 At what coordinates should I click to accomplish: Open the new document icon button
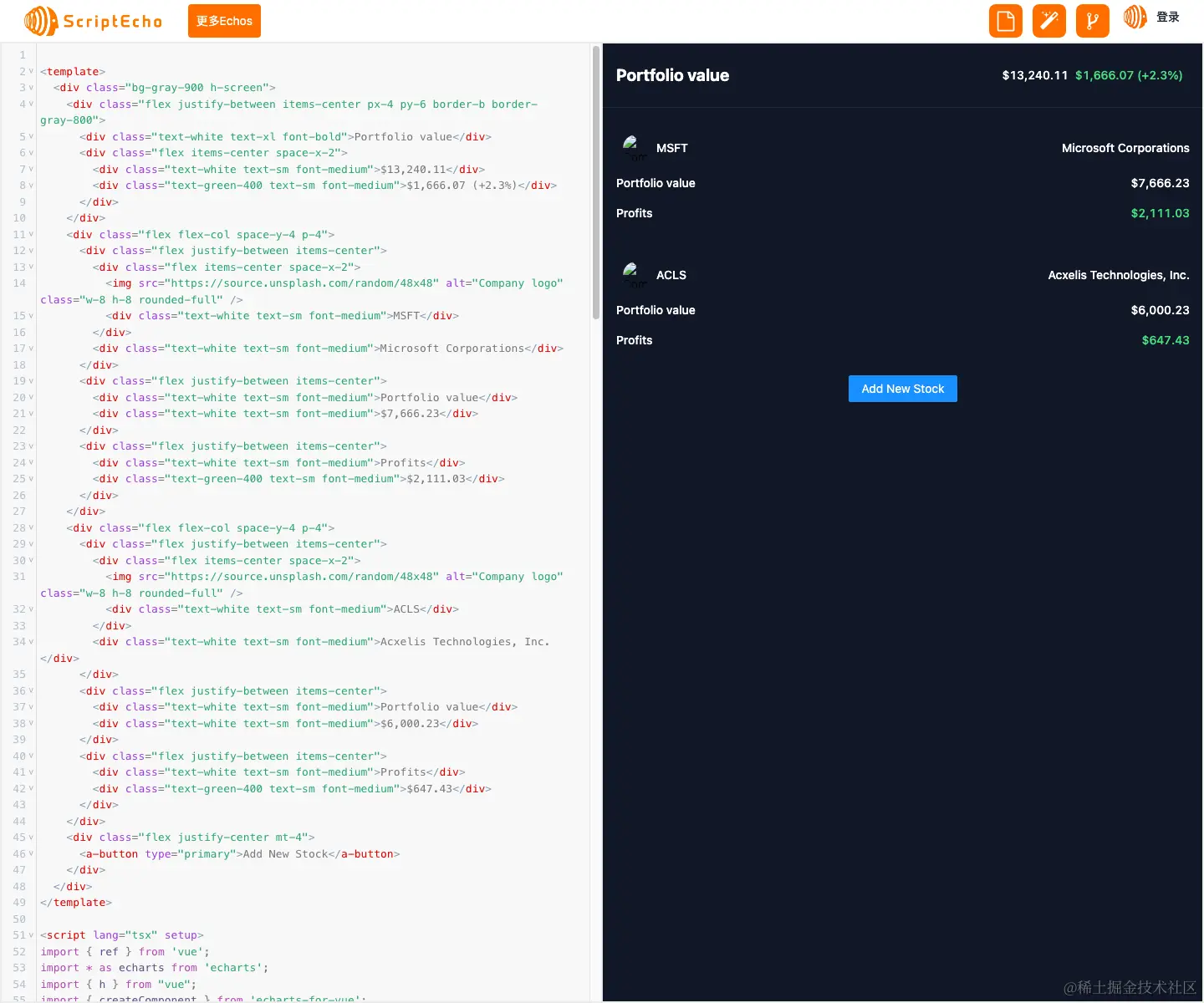tap(1006, 21)
